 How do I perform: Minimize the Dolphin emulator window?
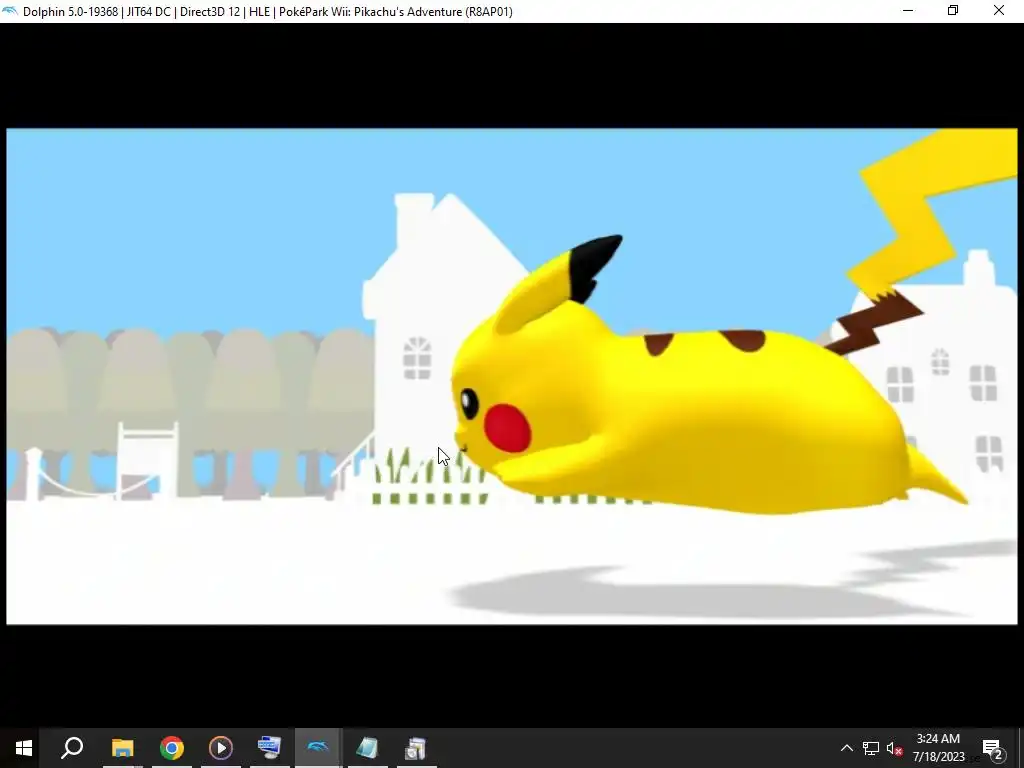(908, 11)
